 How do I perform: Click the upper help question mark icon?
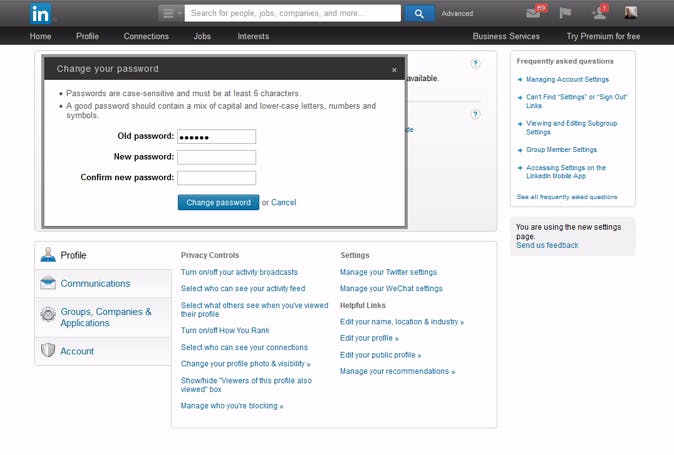pyautogui.click(x=475, y=64)
